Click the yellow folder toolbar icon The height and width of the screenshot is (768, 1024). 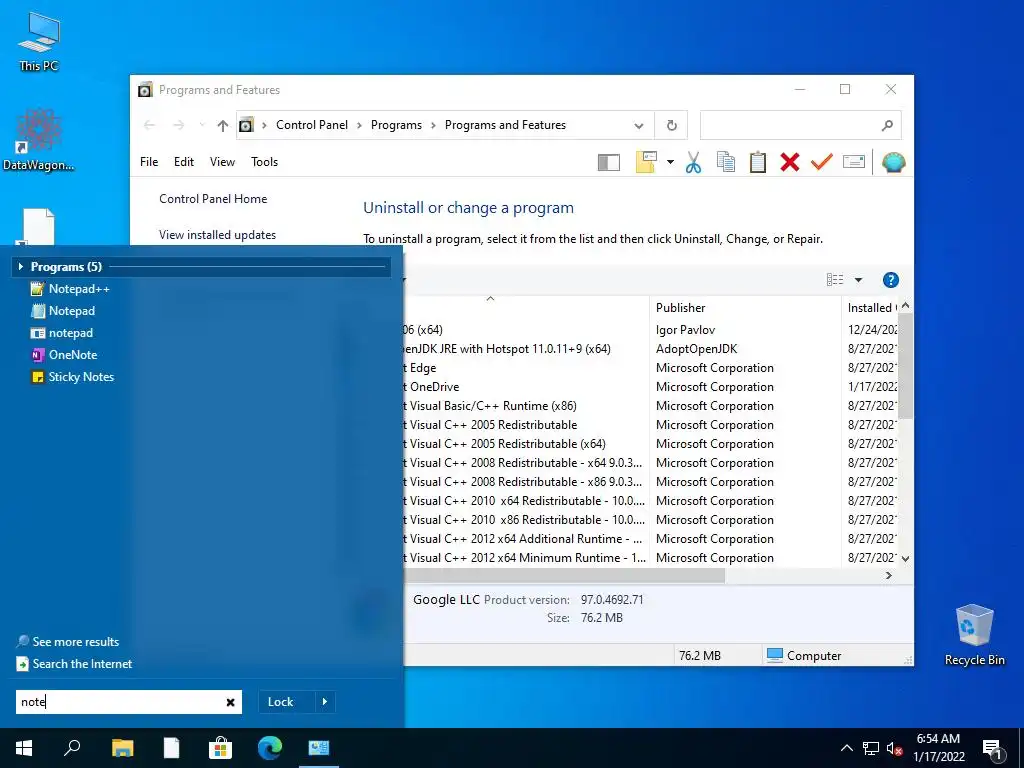(x=646, y=162)
